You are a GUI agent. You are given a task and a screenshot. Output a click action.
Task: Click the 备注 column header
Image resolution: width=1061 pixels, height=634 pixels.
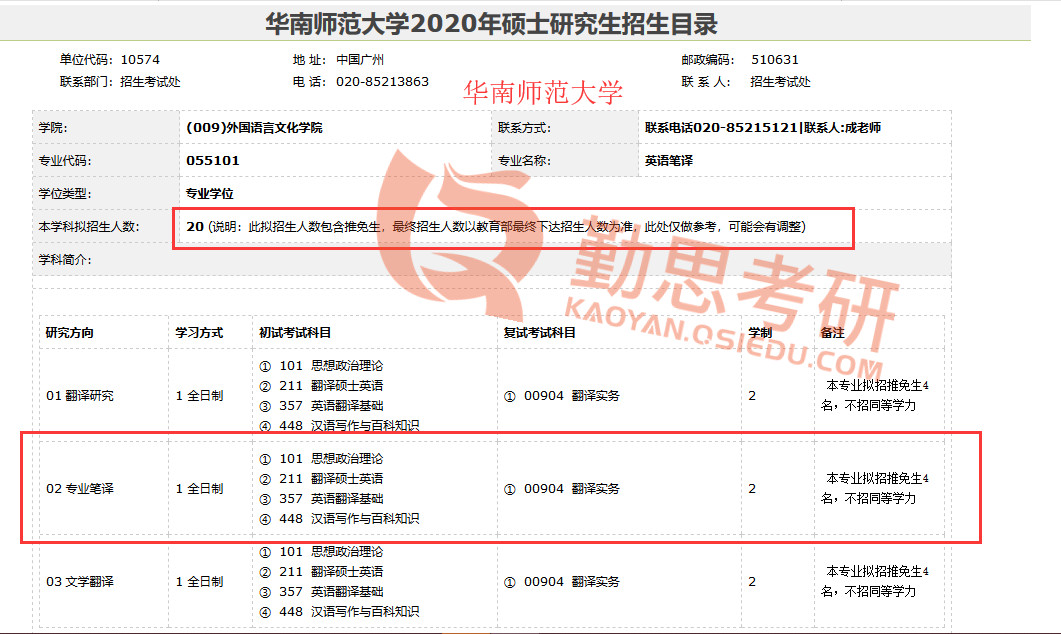832,333
